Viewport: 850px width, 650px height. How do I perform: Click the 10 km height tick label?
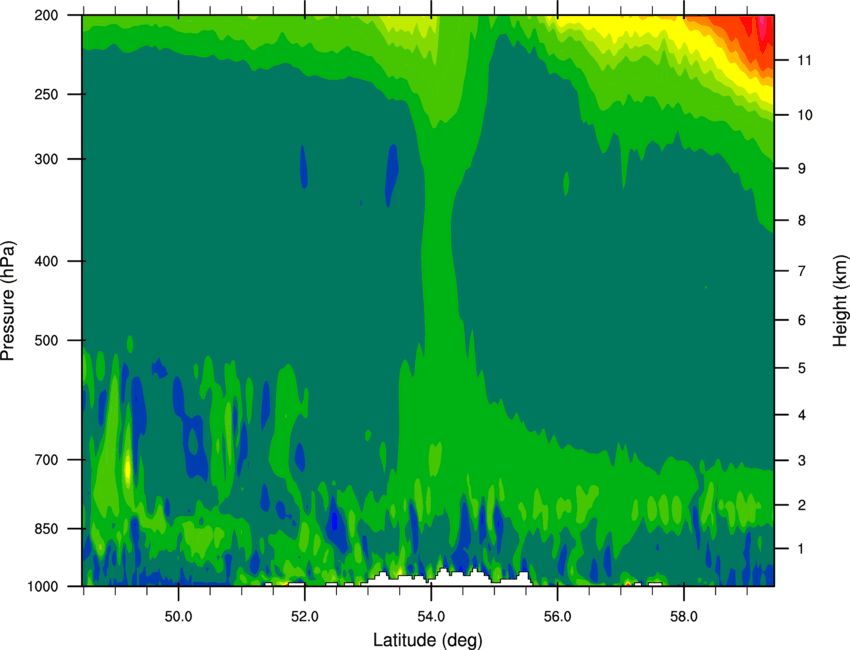(x=805, y=115)
